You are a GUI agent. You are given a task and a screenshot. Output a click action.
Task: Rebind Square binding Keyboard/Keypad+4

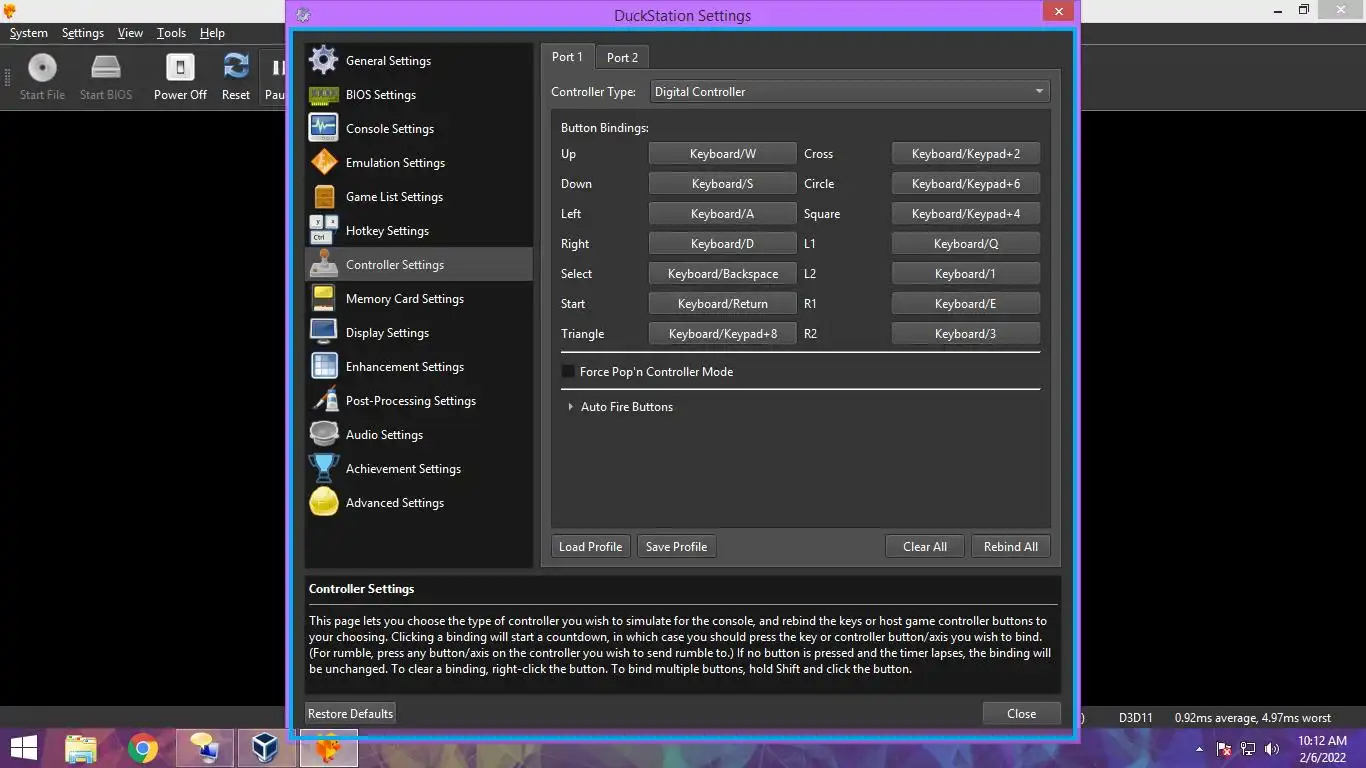[x=966, y=214]
